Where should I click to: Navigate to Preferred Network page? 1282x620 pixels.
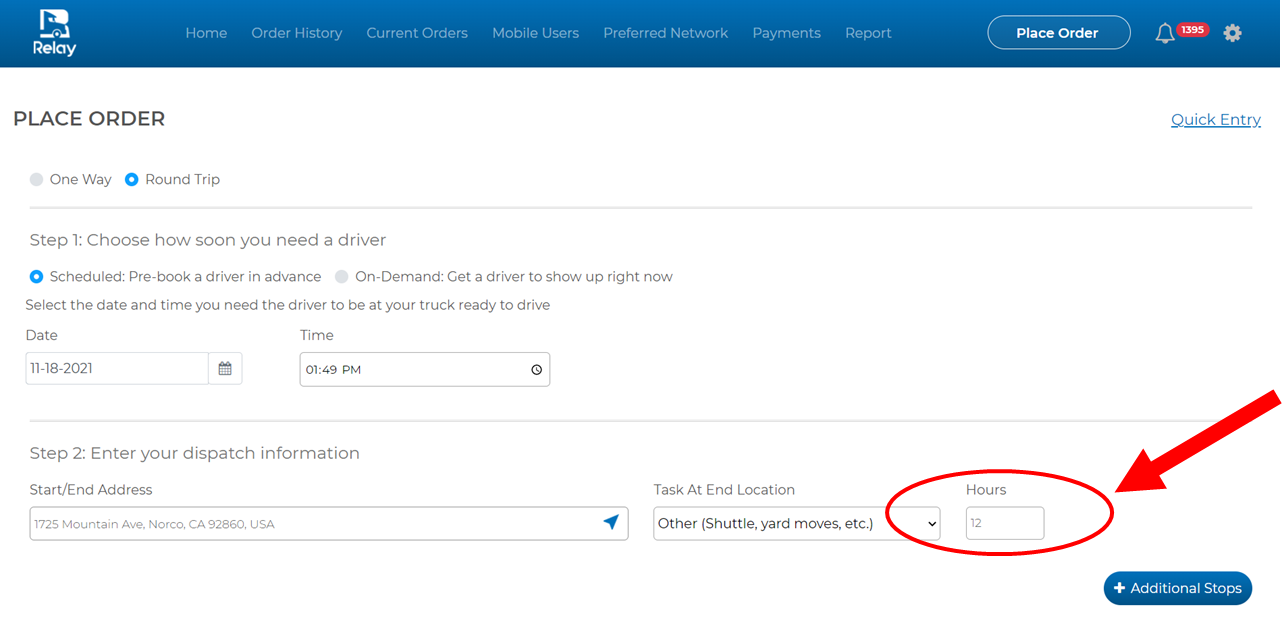tap(665, 33)
